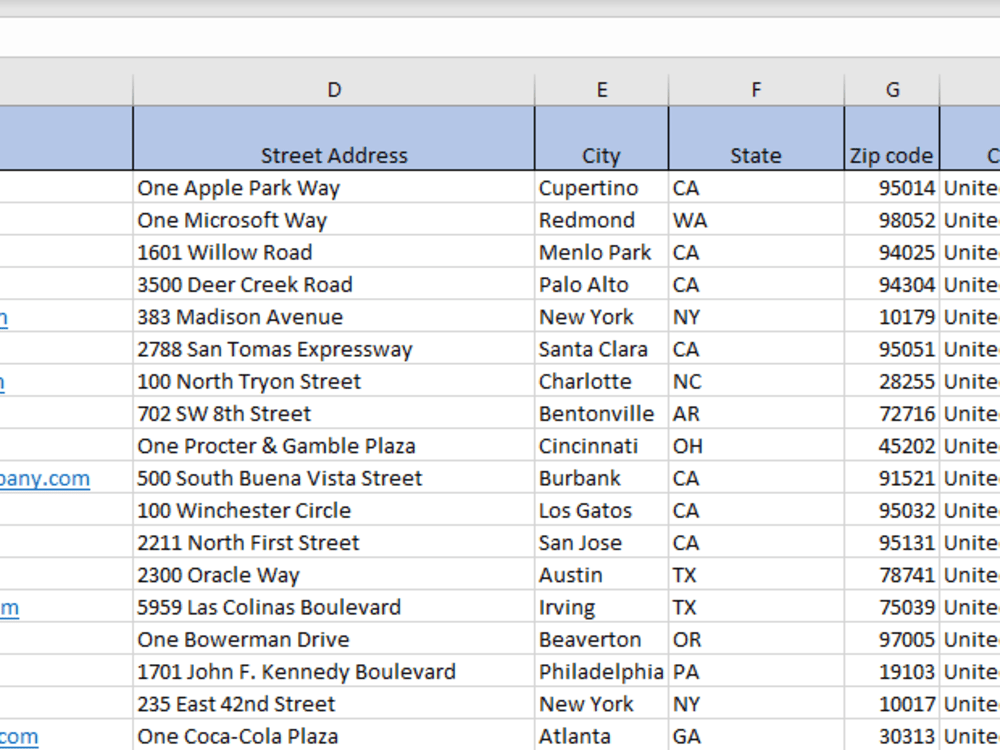
Task: Select cell 235 East 42nd Street
Action: [334, 703]
